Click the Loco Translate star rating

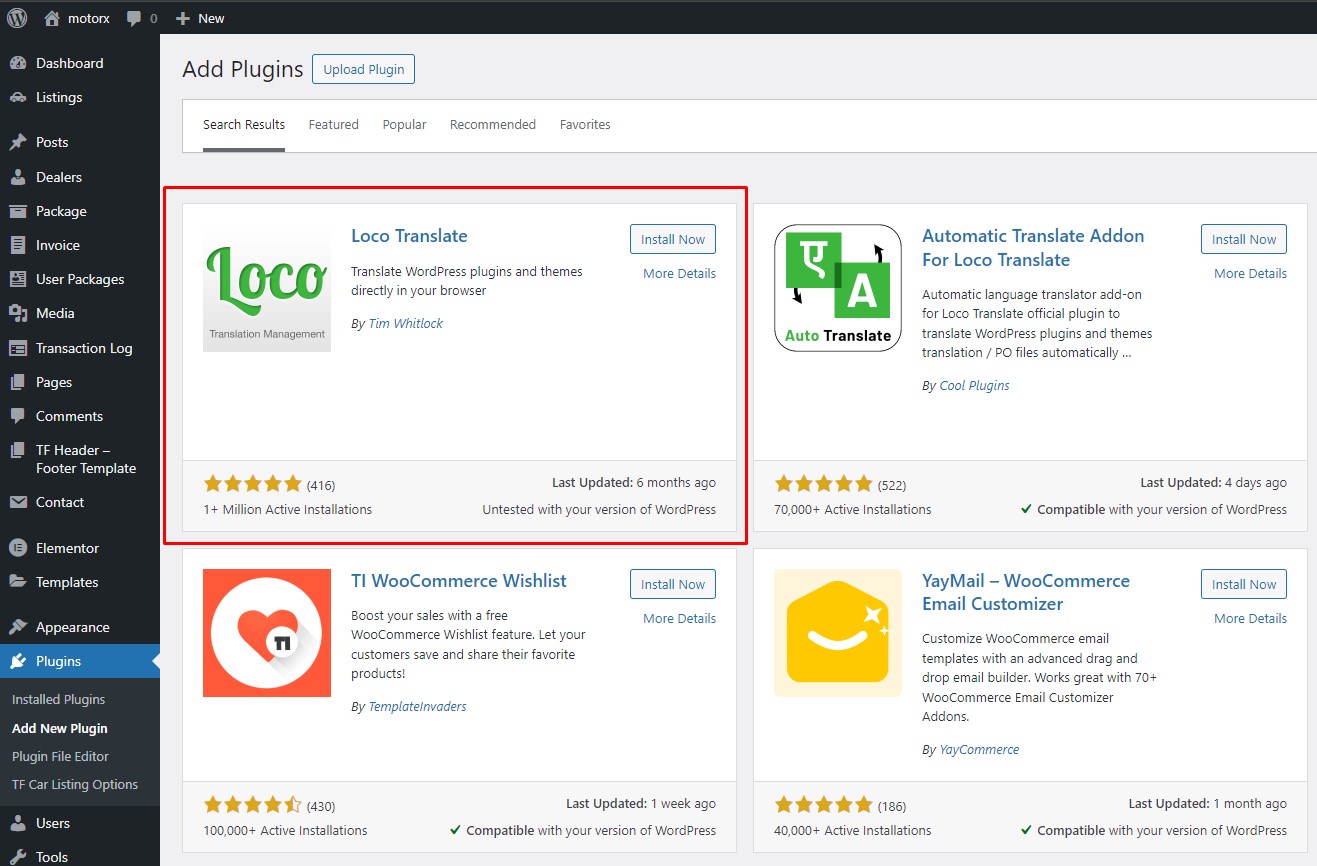click(x=253, y=484)
